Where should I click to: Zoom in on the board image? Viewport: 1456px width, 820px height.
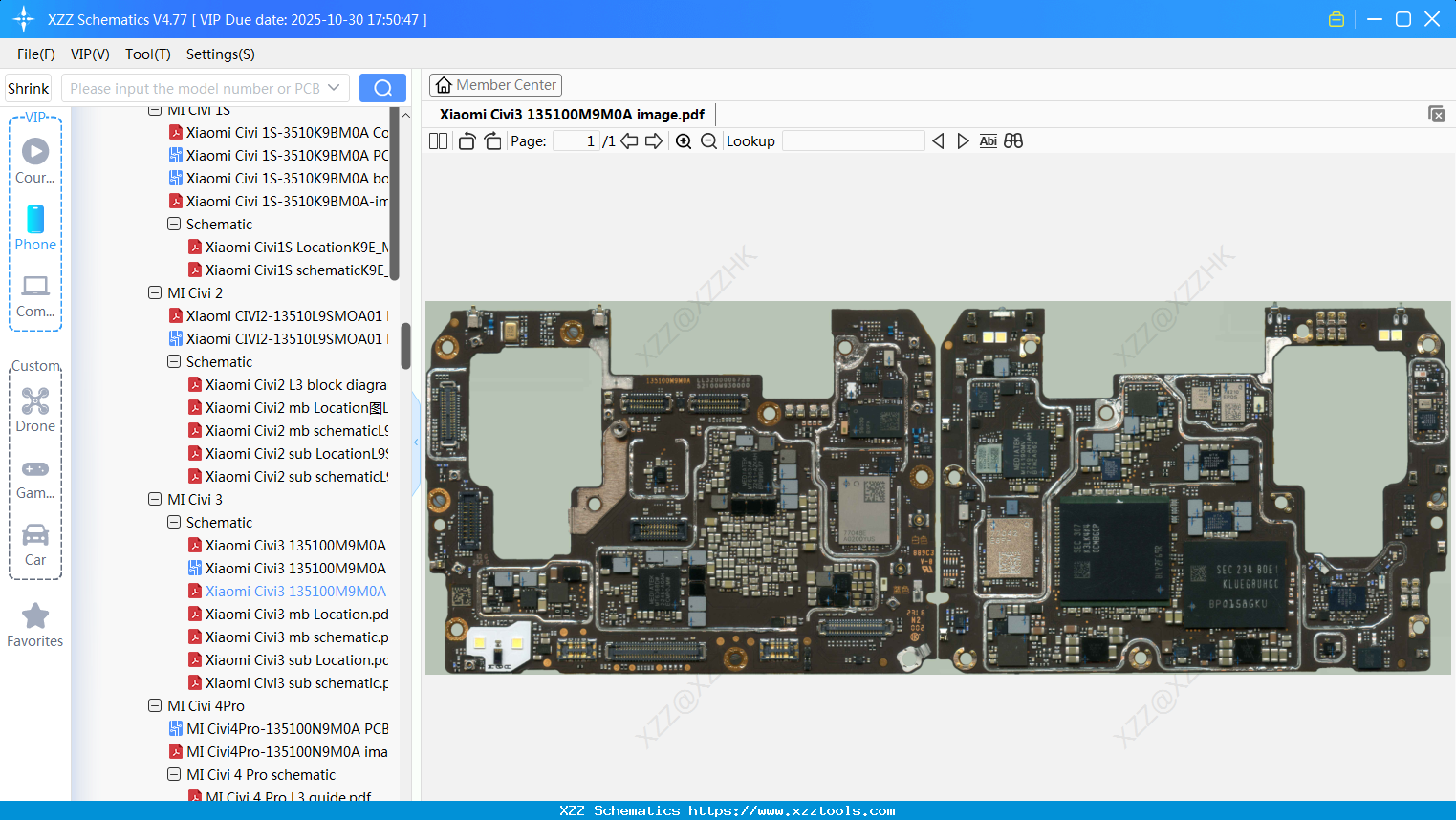[x=683, y=140]
